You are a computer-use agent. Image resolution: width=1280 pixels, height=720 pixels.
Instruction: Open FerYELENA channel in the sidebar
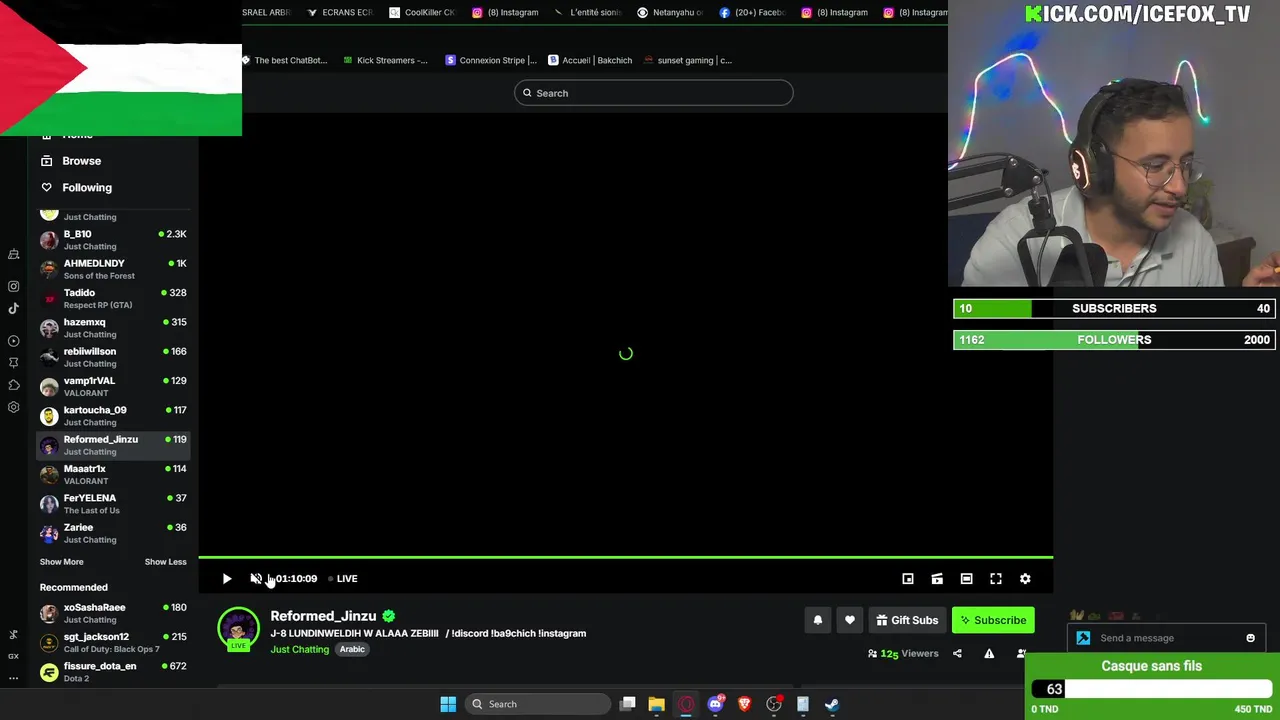113,504
